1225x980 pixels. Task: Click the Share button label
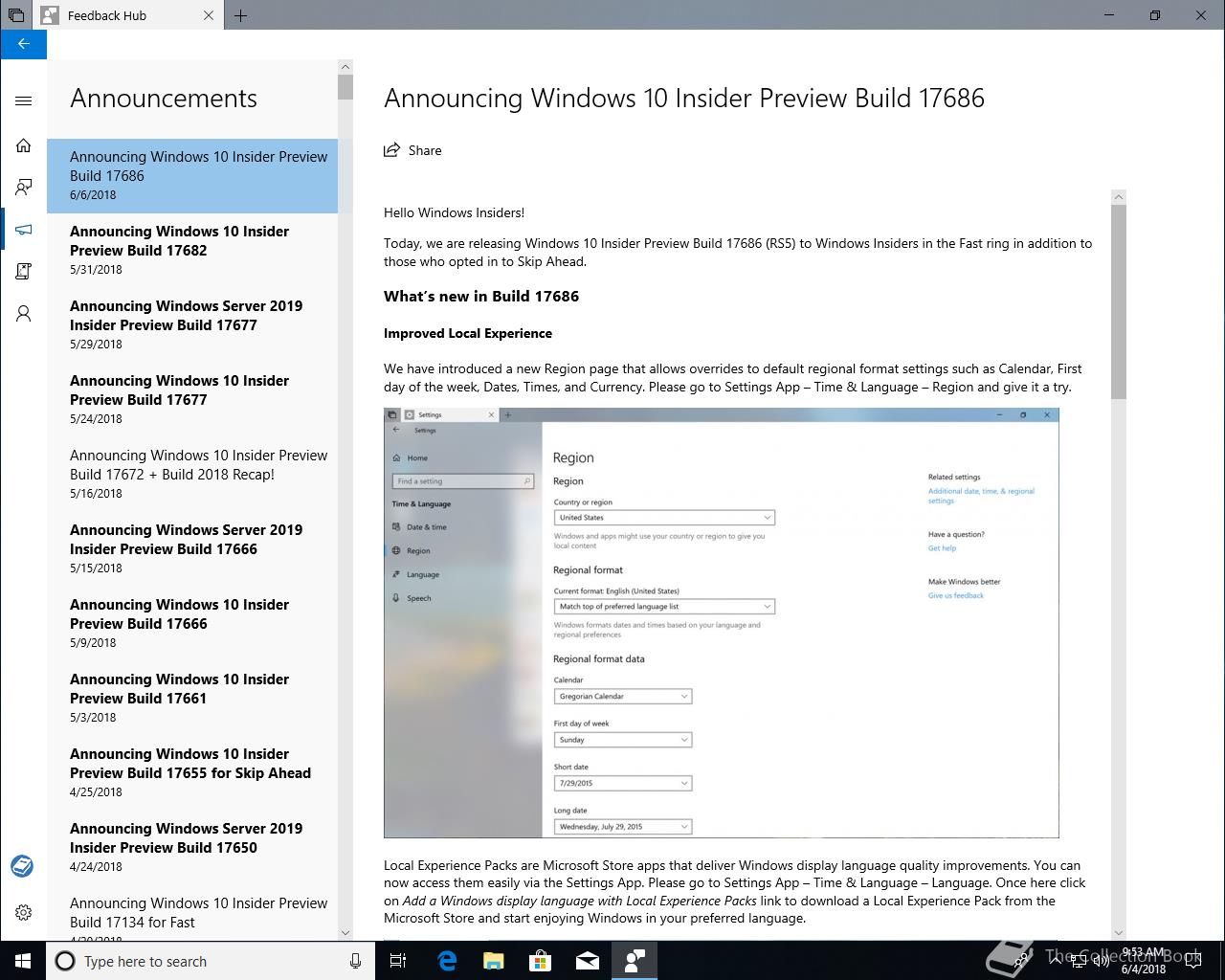tap(425, 150)
